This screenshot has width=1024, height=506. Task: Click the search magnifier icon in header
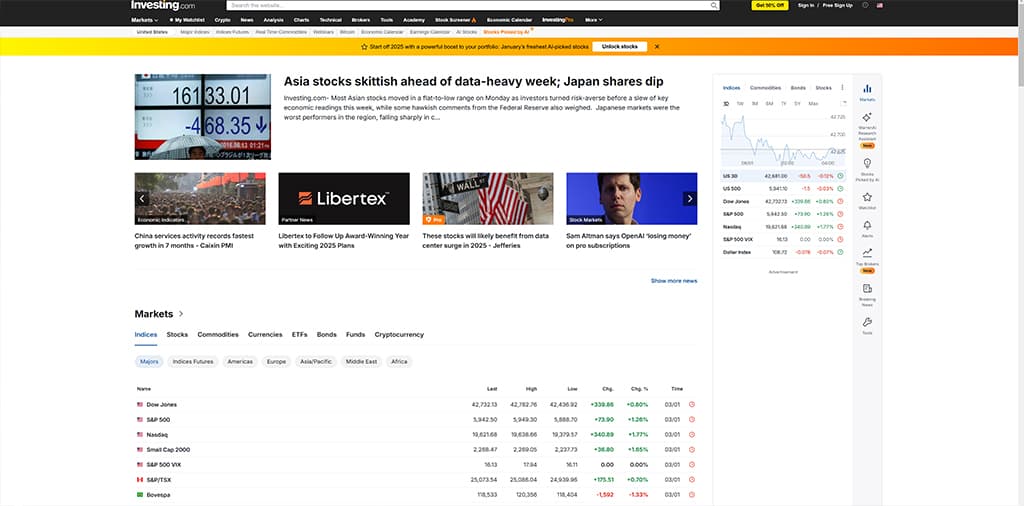[713, 5]
